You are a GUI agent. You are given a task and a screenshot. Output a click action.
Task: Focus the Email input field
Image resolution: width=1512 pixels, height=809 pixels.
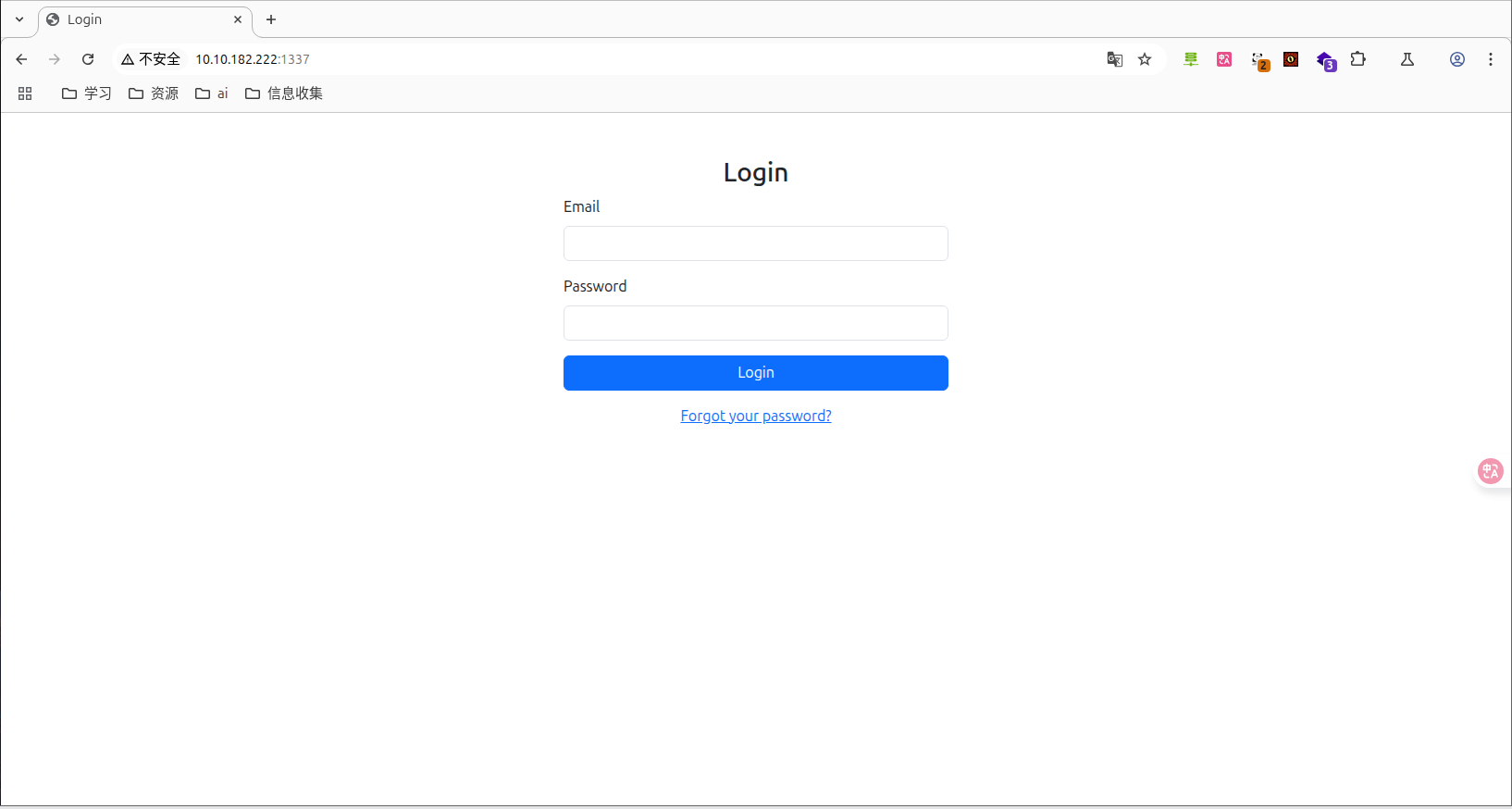(756, 243)
